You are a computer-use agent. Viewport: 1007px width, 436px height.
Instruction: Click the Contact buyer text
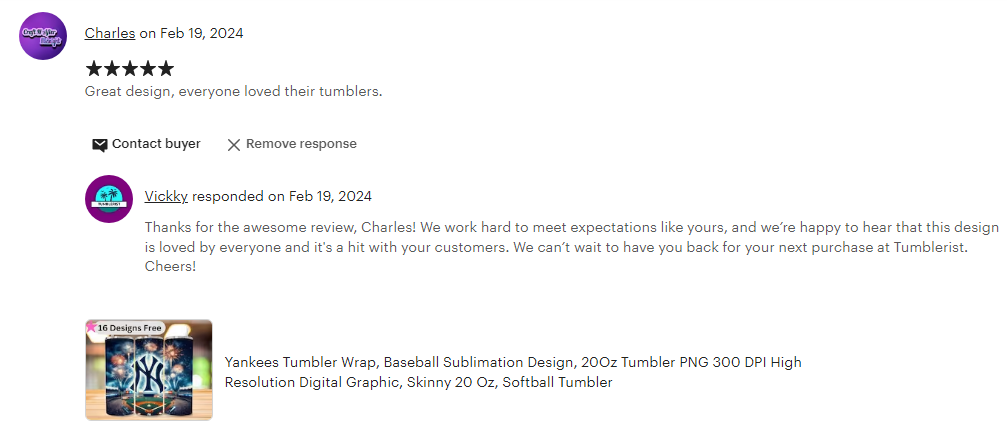pos(156,144)
